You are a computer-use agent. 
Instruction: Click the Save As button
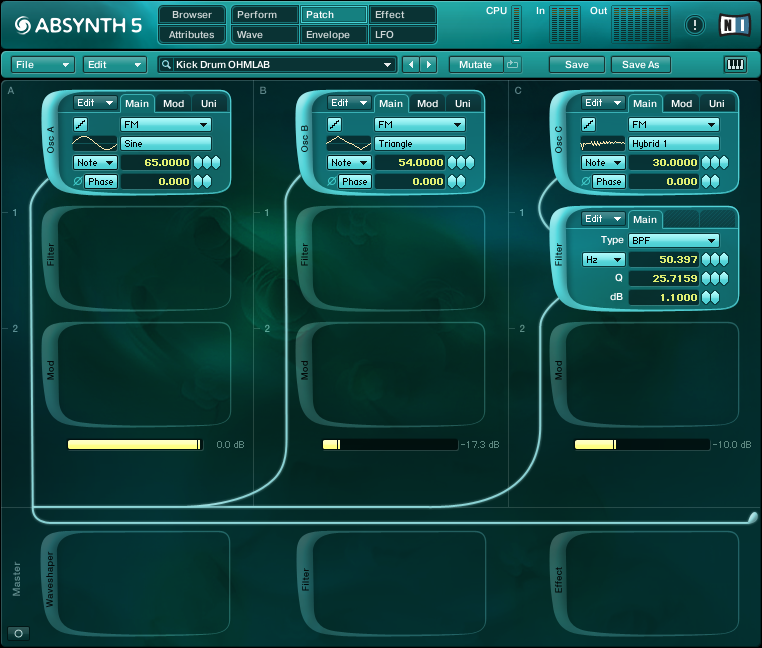click(x=641, y=65)
